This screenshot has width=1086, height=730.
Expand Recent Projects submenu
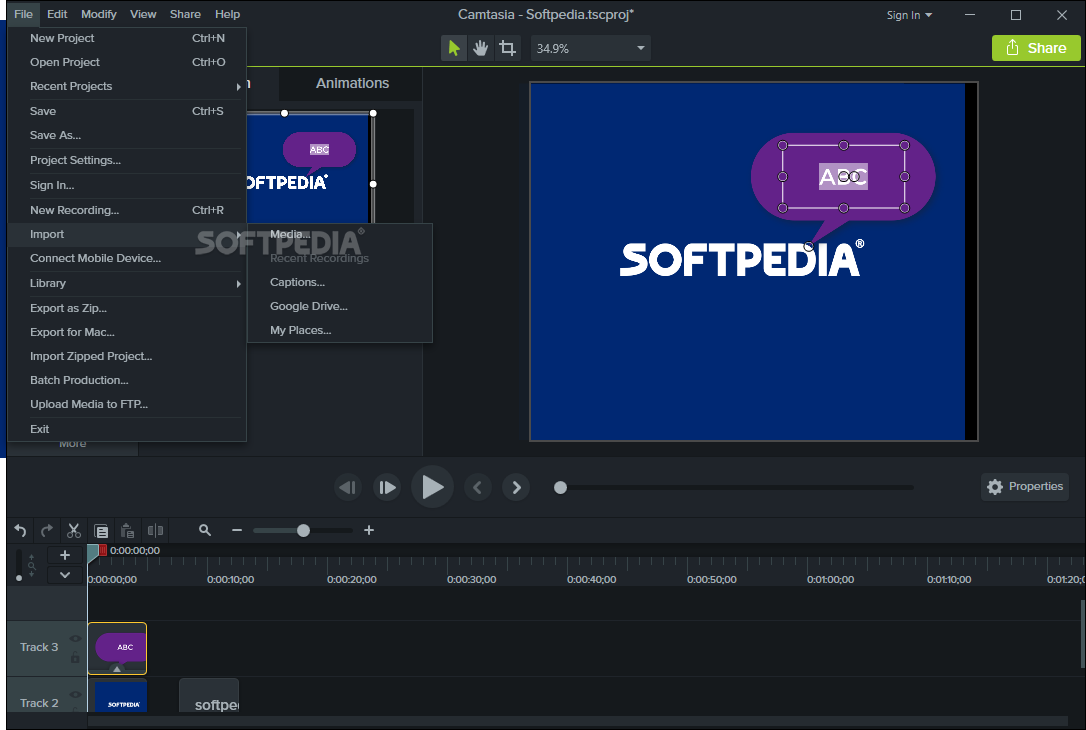pyautogui.click(x=127, y=87)
